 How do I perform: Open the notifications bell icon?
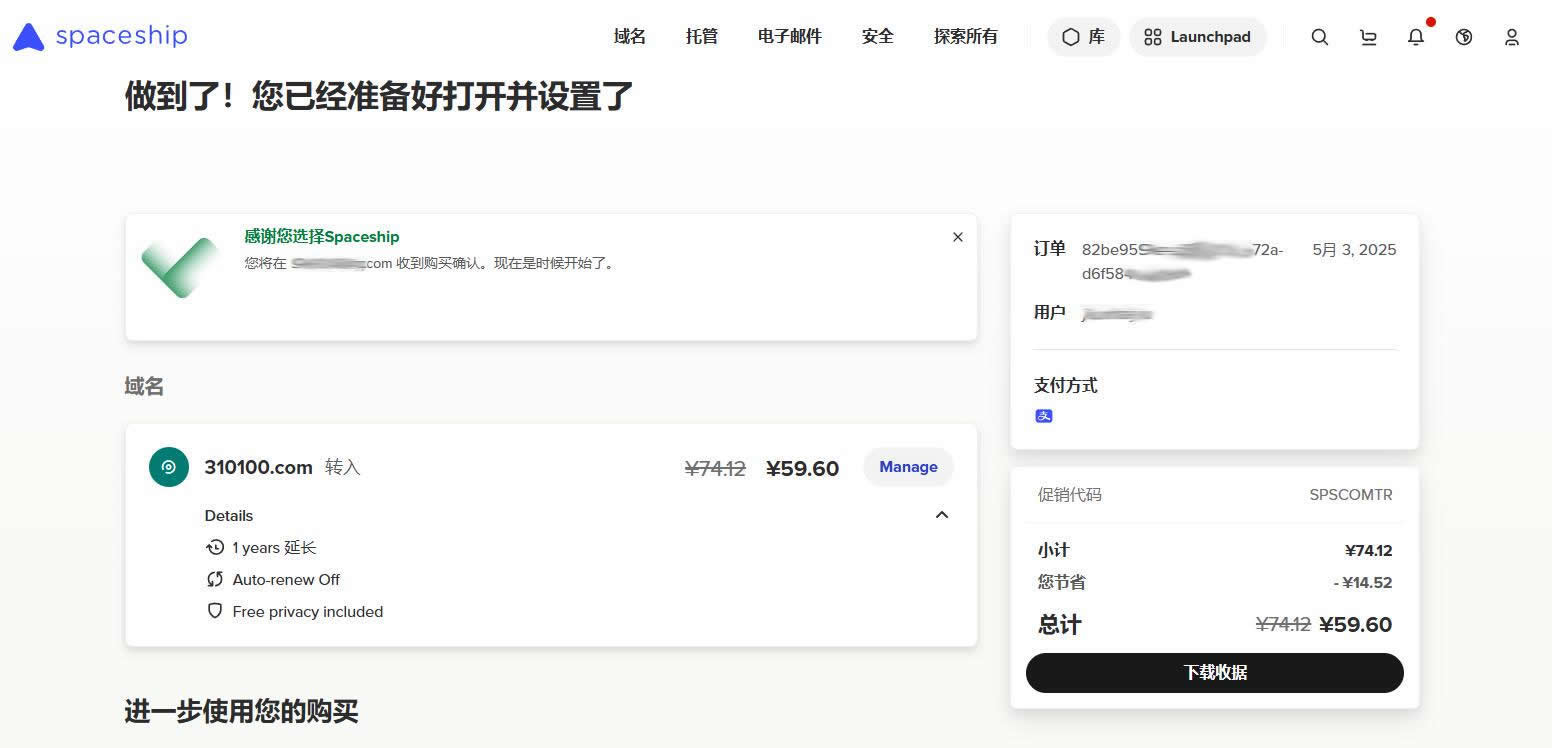[x=1416, y=37]
